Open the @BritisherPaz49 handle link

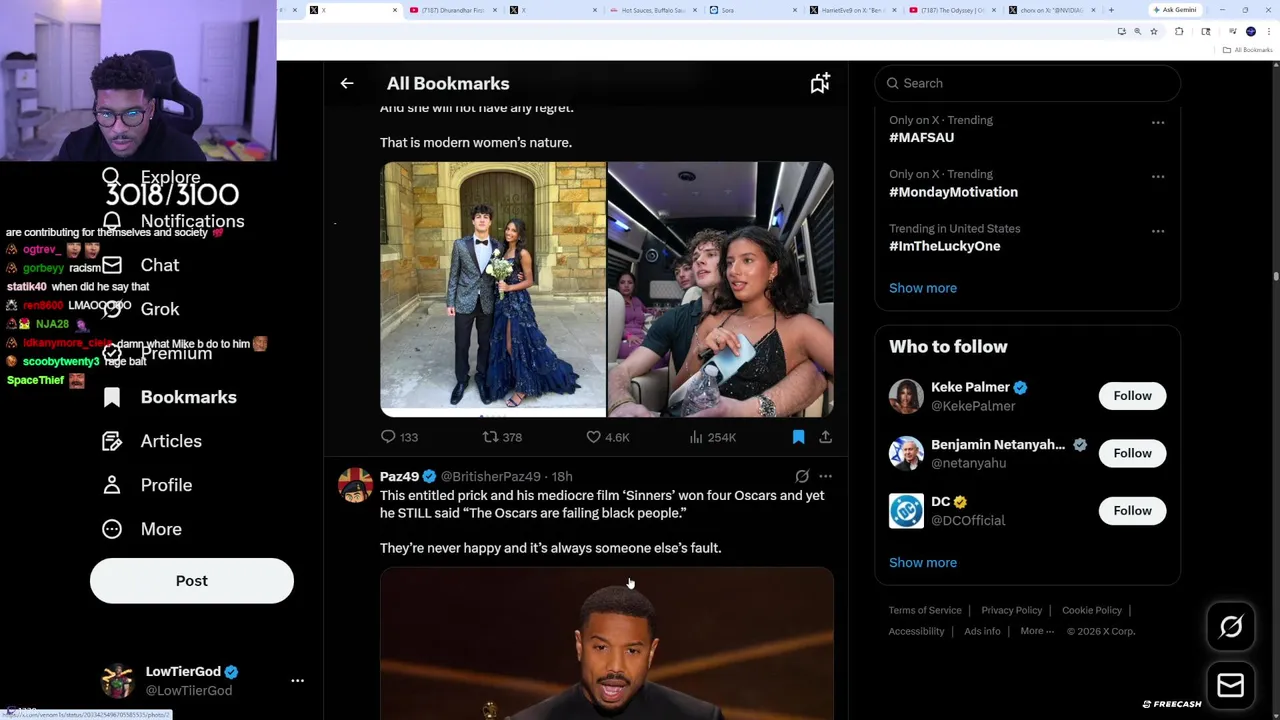click(x=491, y=477)
